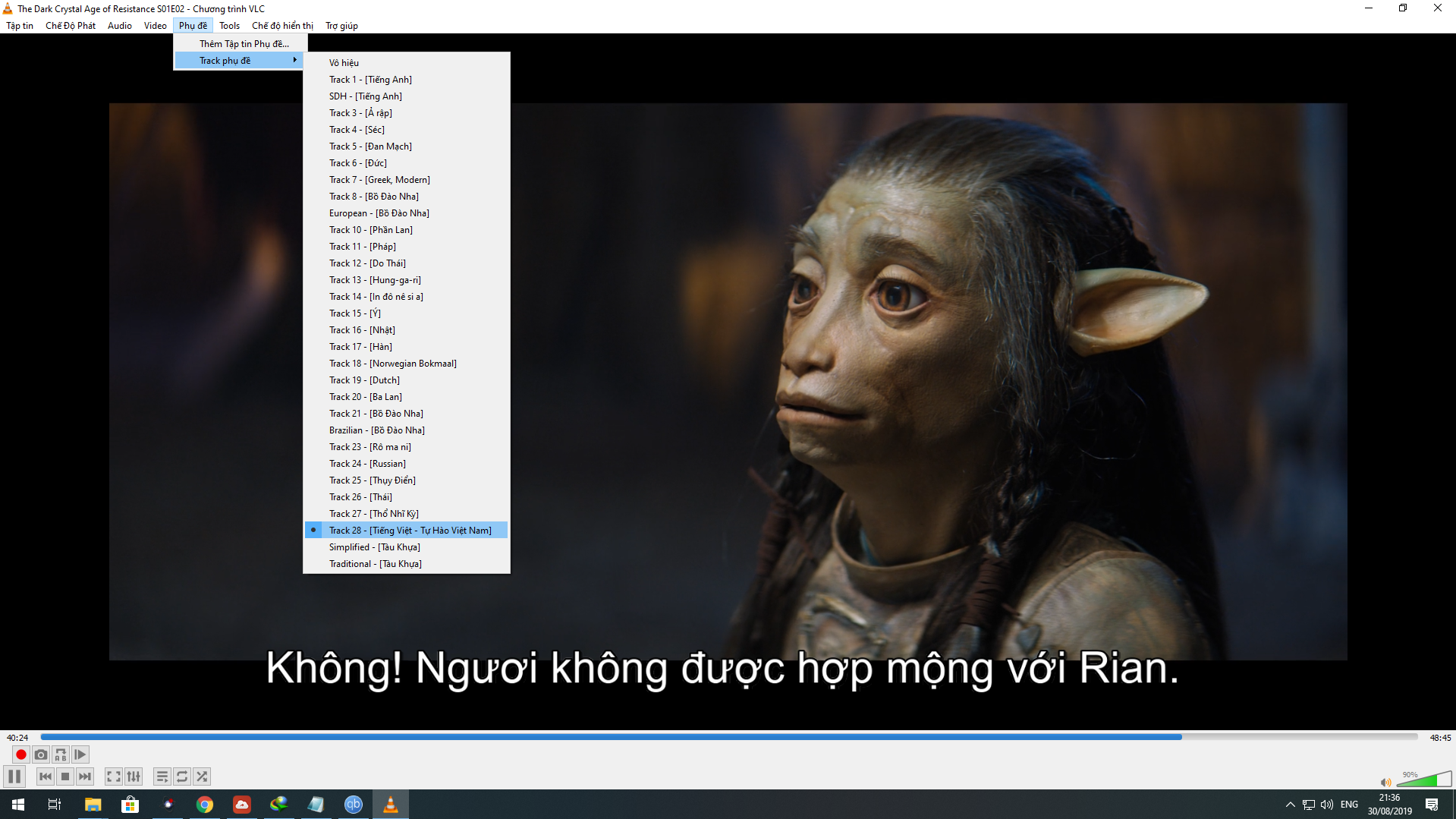Toggle the elapsed time display 40:24
This screenshot has width=1456, height=819.
[x=17, y=738]
